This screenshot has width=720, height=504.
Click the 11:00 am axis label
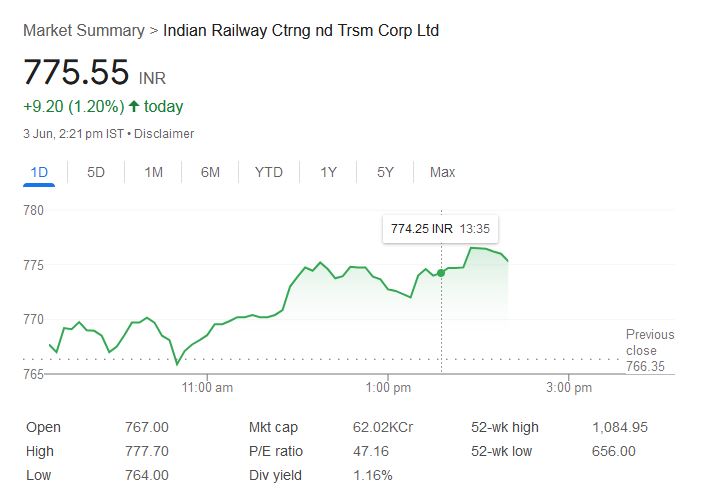tap(207, 387)
